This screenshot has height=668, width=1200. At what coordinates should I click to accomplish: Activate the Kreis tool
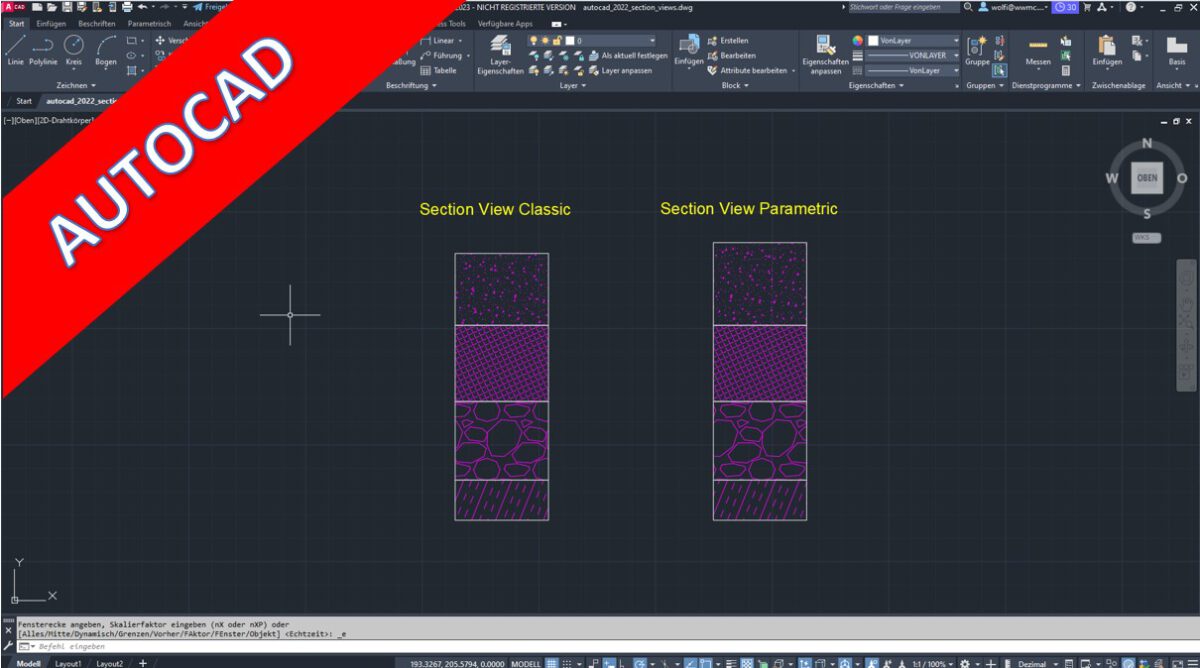click(72, 48)
